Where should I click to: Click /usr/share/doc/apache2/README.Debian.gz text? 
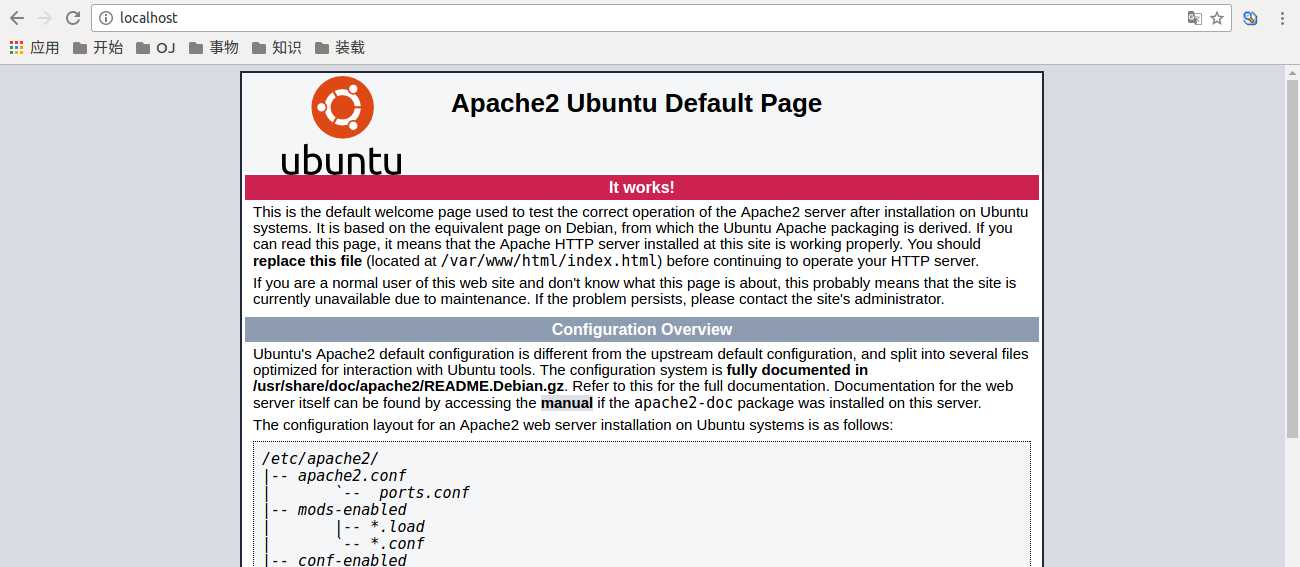coord(409,386)
